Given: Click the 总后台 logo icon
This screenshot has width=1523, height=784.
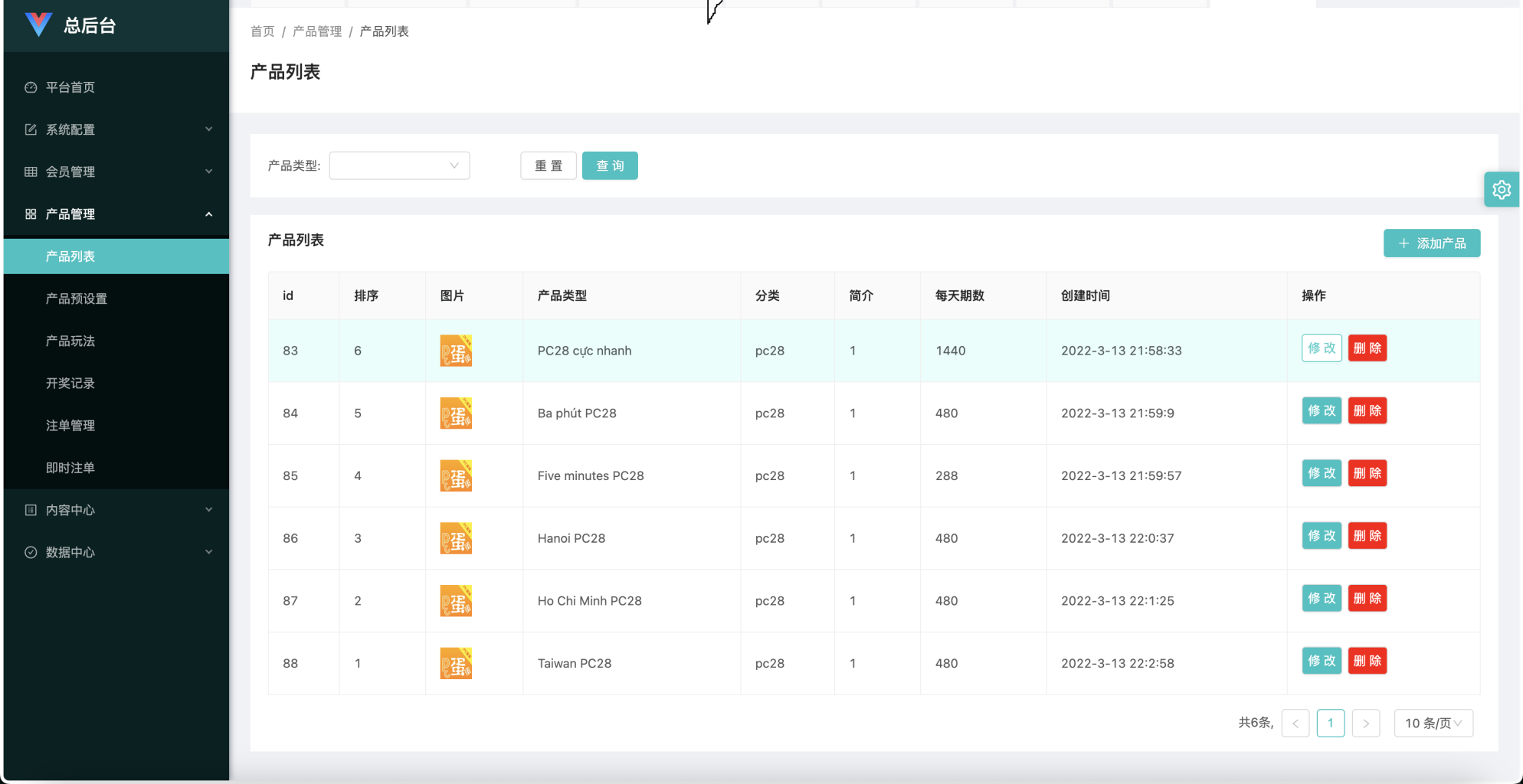Looking at the screenshot, I should 38,24.
